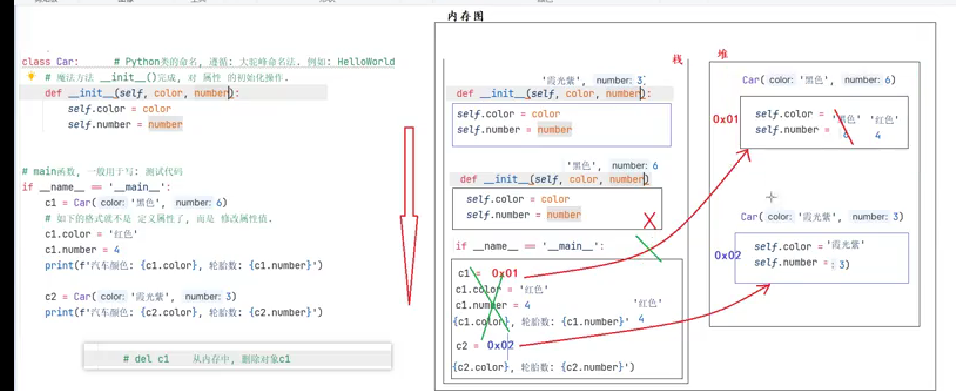The height and width of the screenshot is (391, 956).
Task: Click the 'class Car:' declaration text
Action: [50, 62]
